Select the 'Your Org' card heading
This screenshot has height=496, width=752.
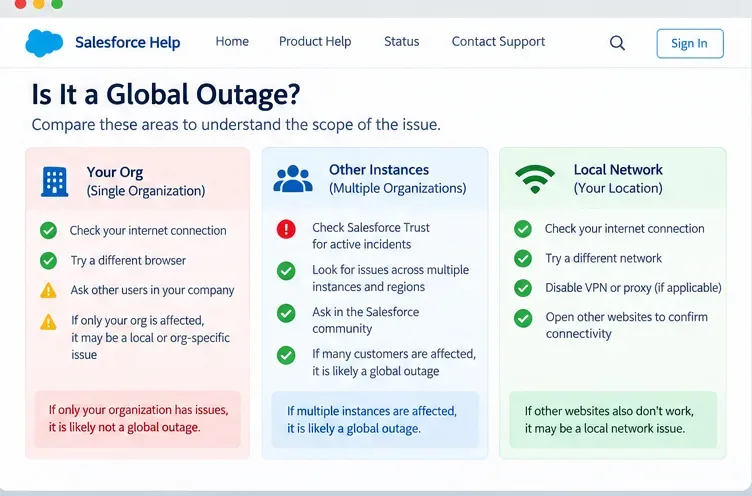tap(115, 172)
